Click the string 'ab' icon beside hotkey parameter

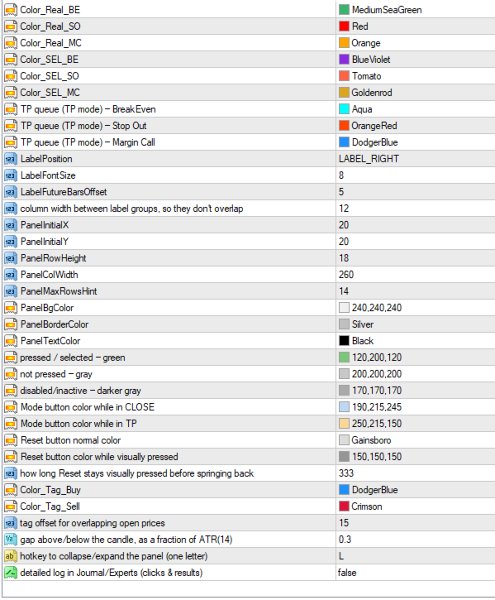tap(11, 556)
